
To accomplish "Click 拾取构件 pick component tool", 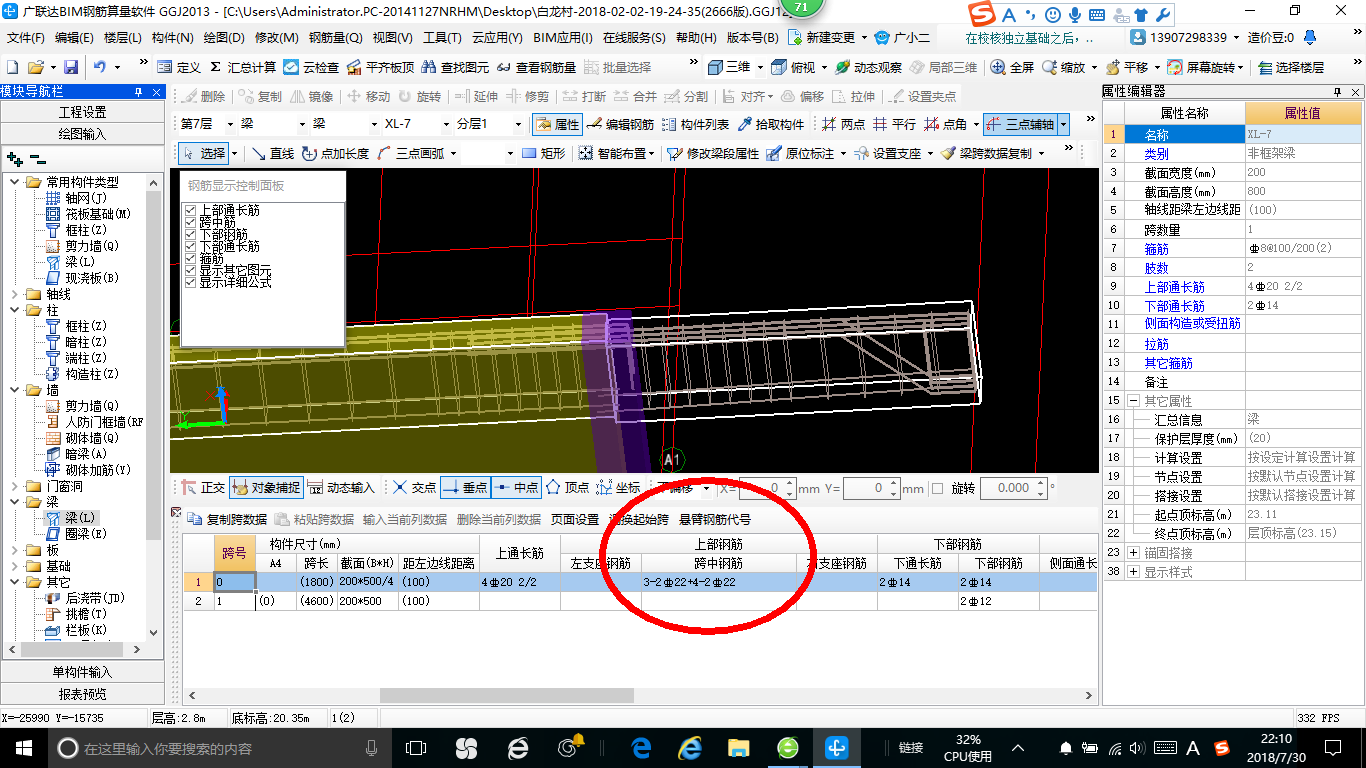I will point(771,124).
